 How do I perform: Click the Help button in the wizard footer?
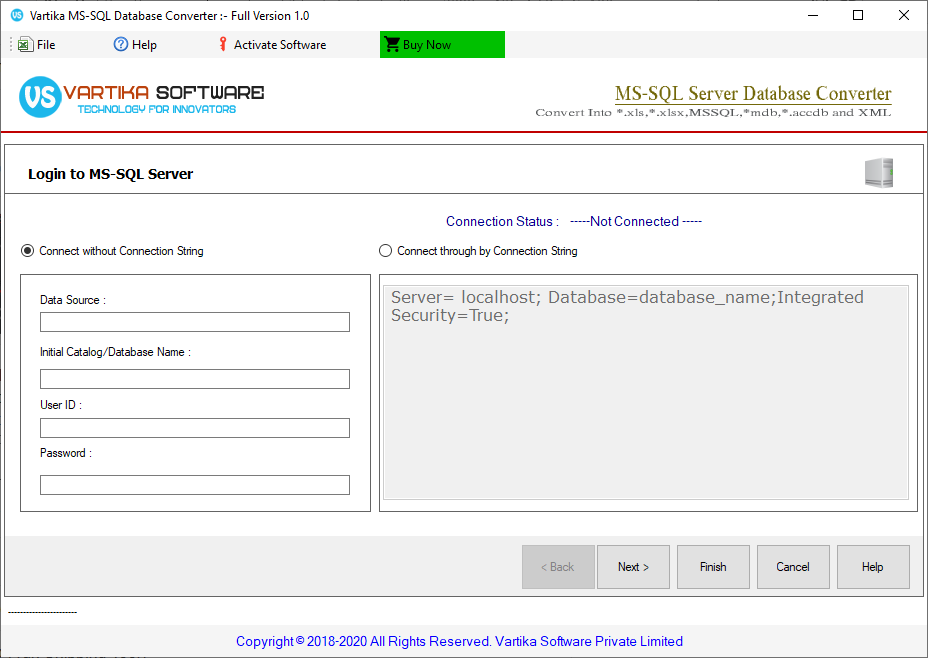(873, 567)
